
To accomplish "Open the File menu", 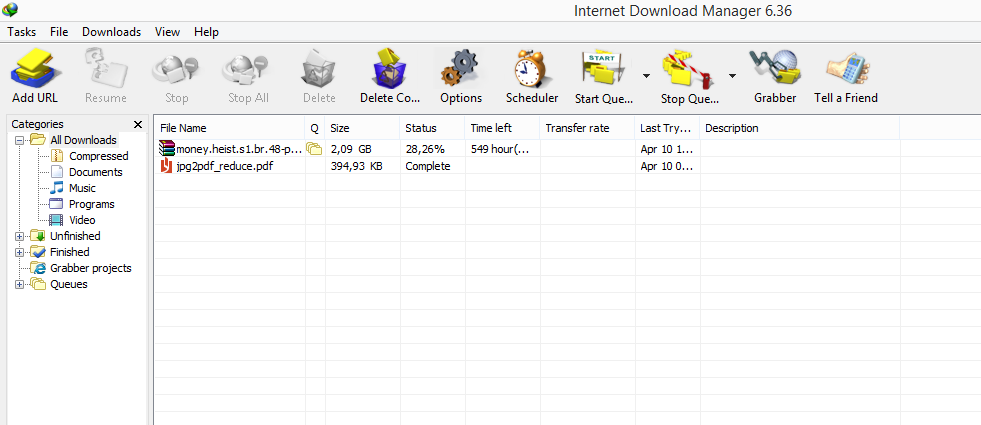I will point(59,32).
